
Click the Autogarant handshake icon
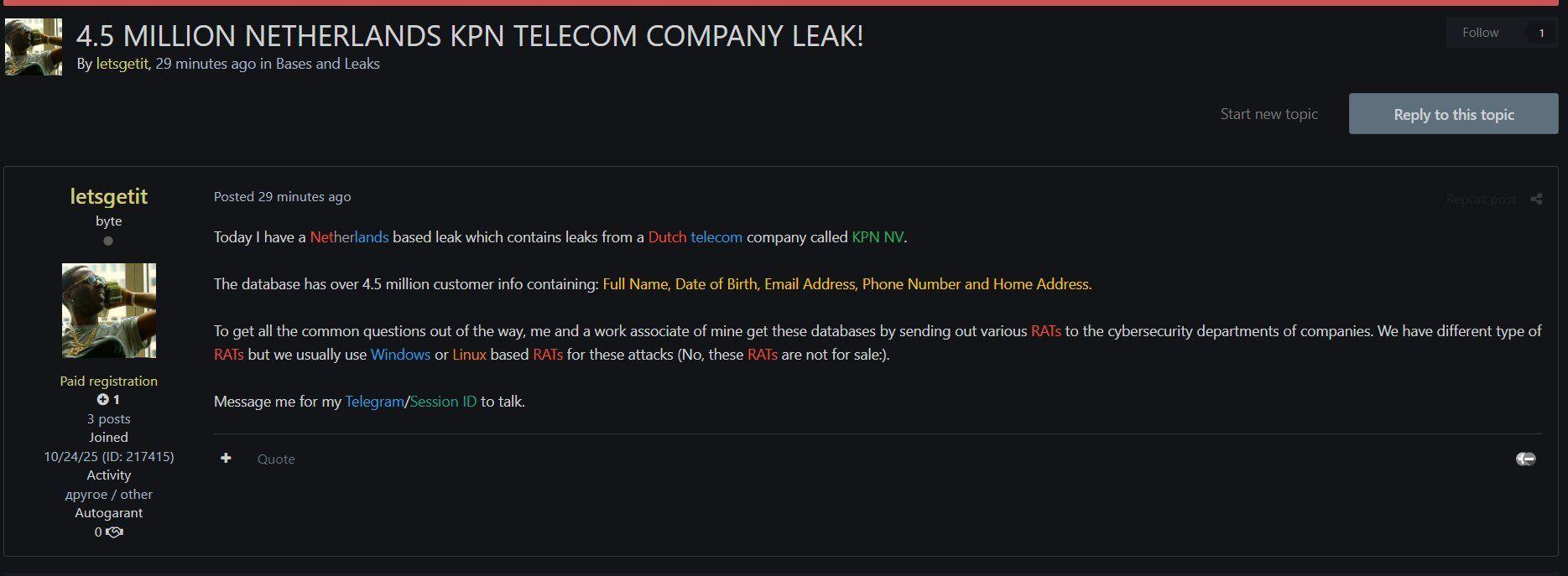click(x=115, y=532)
